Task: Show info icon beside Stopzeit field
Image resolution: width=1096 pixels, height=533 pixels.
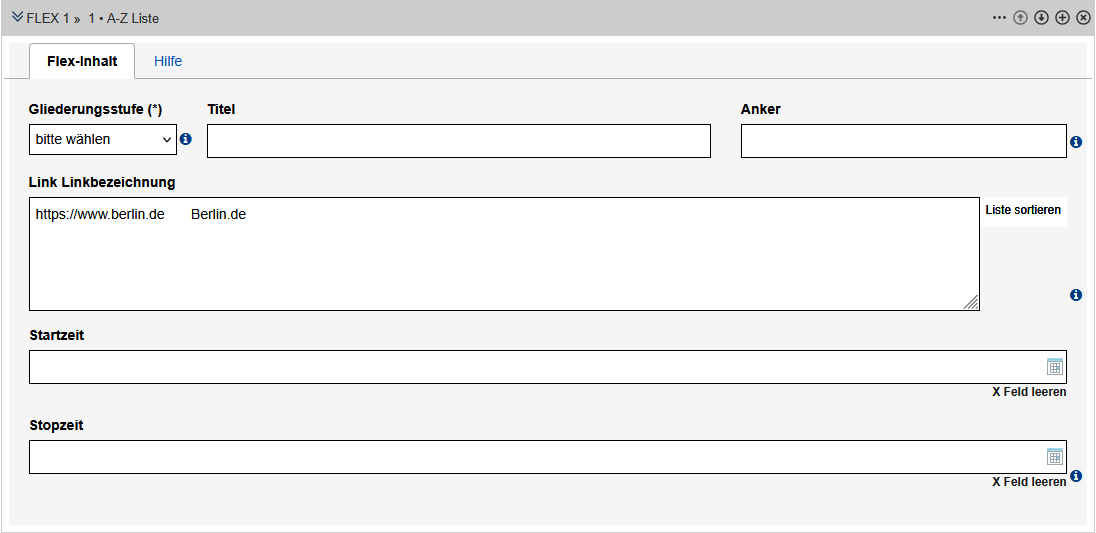Action: click(1076, 476)
